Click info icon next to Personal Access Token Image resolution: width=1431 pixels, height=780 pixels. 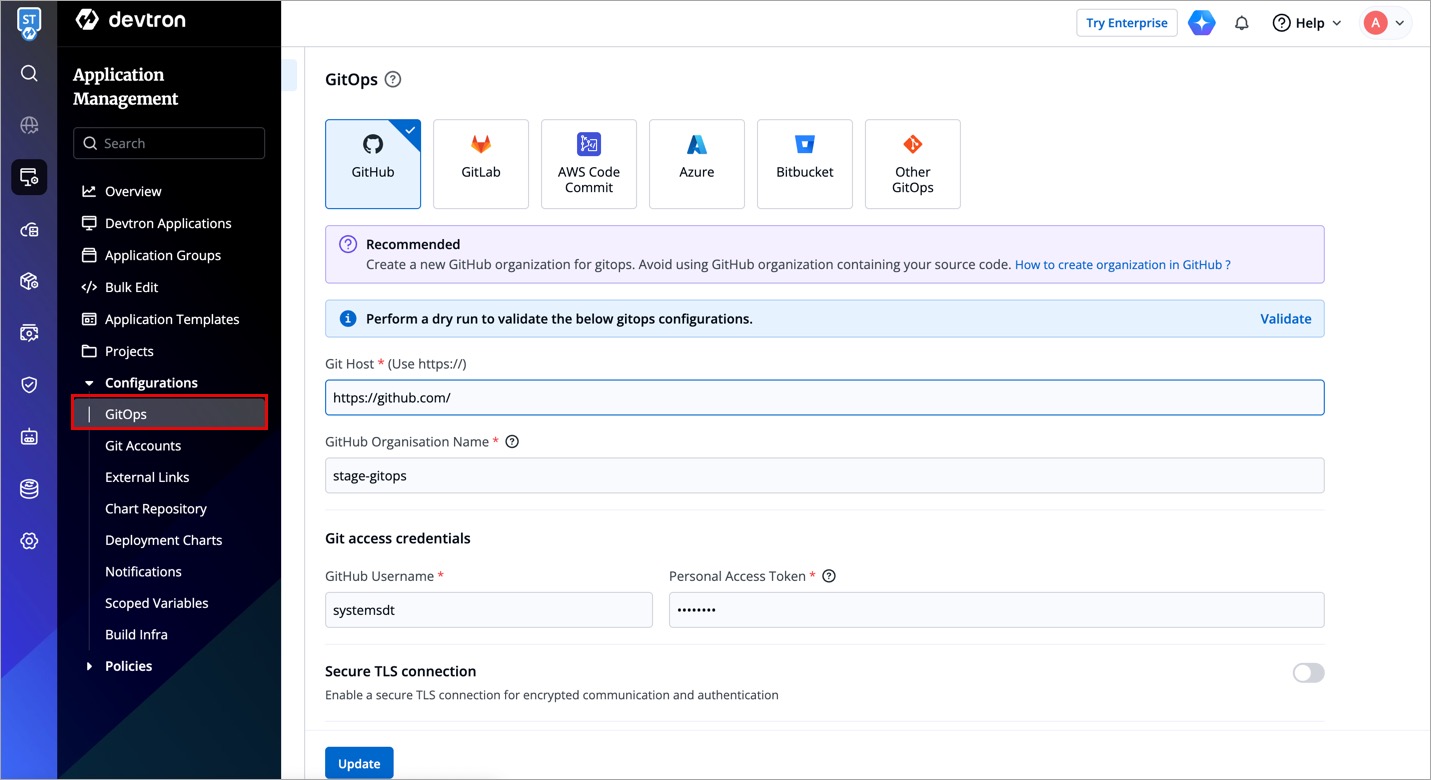pos(829,576)
